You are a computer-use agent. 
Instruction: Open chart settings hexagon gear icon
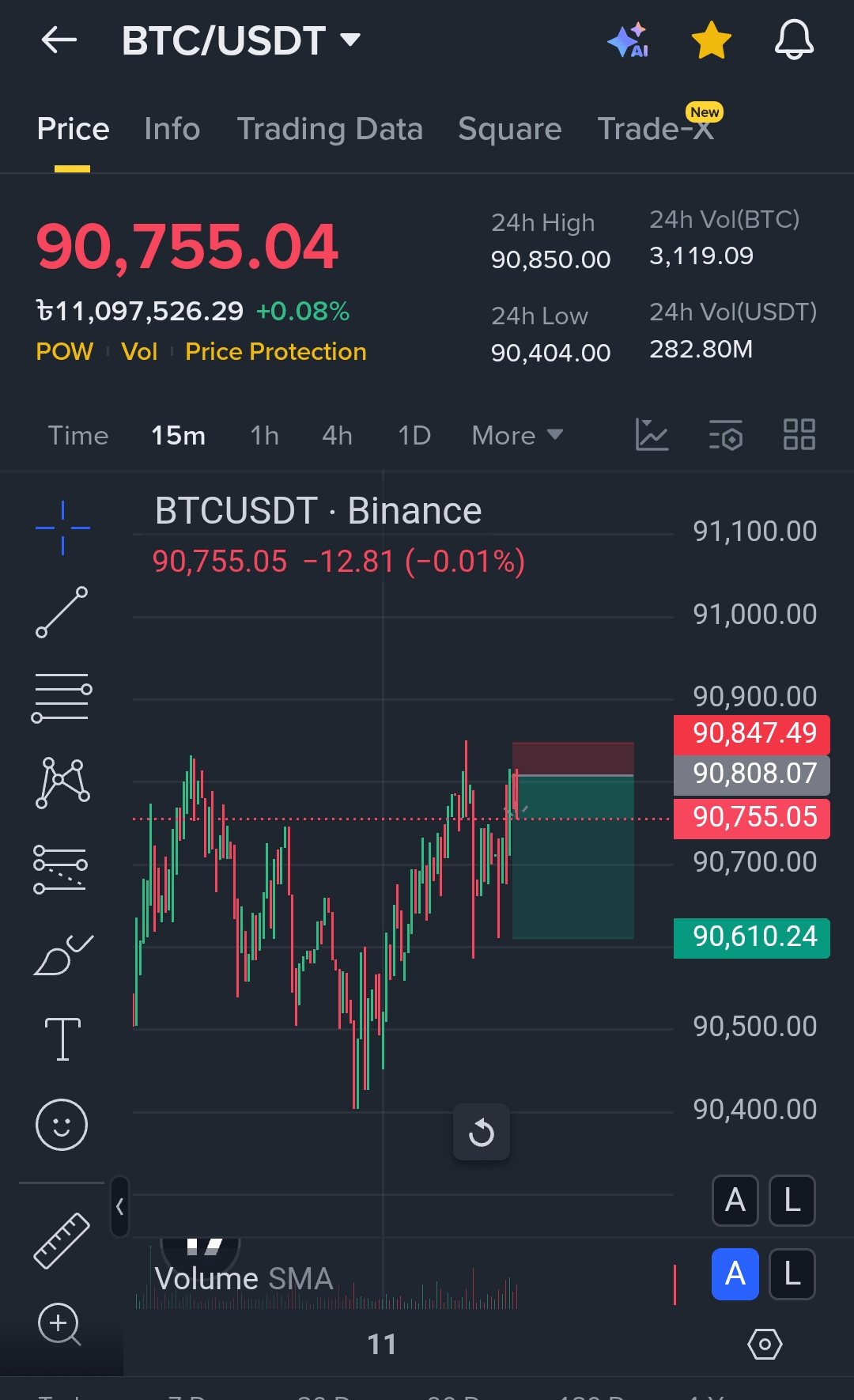click(765, 1344)
